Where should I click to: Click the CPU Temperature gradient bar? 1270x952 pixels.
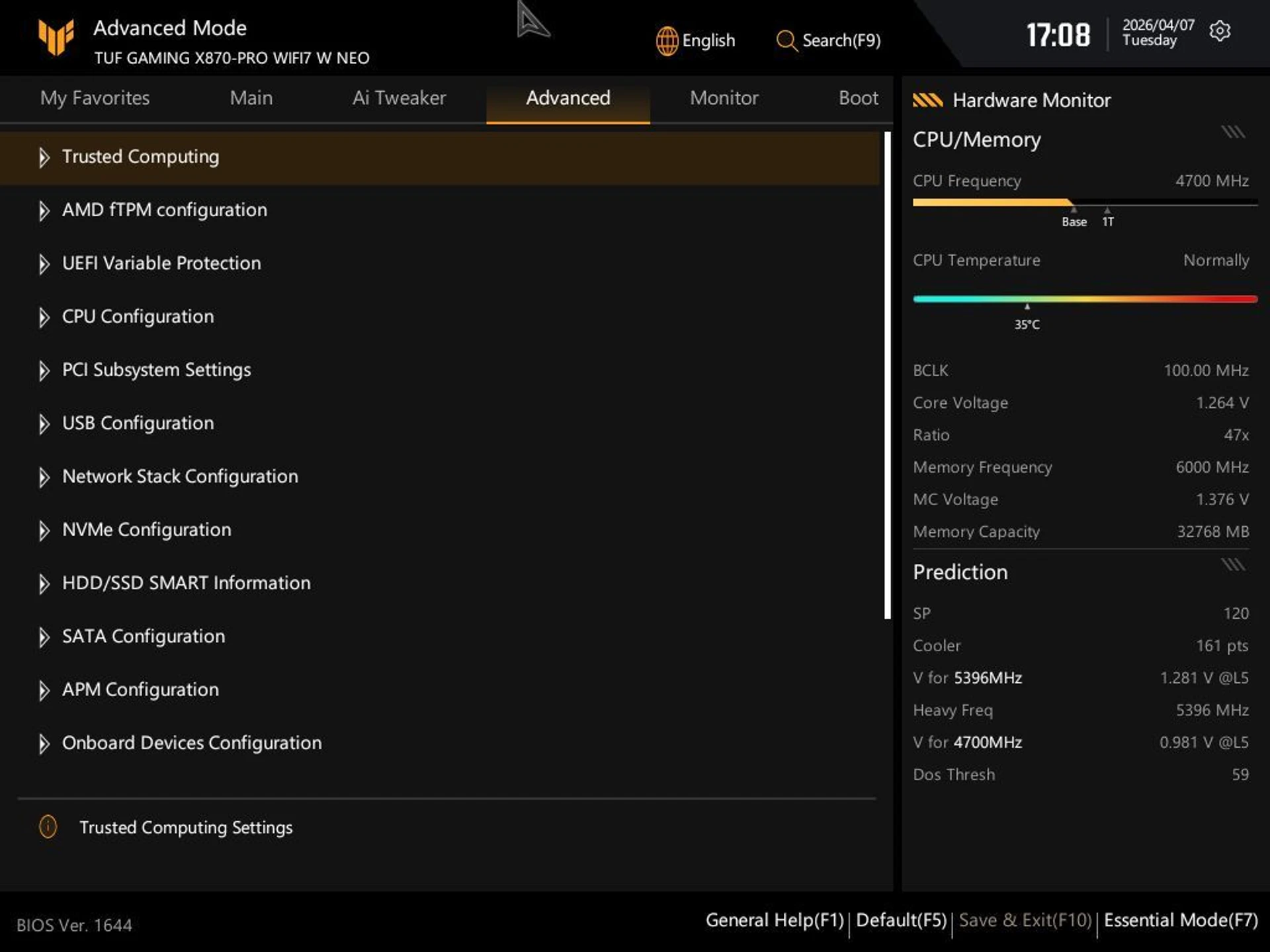pyautogui.click(x=1085, y=299)
